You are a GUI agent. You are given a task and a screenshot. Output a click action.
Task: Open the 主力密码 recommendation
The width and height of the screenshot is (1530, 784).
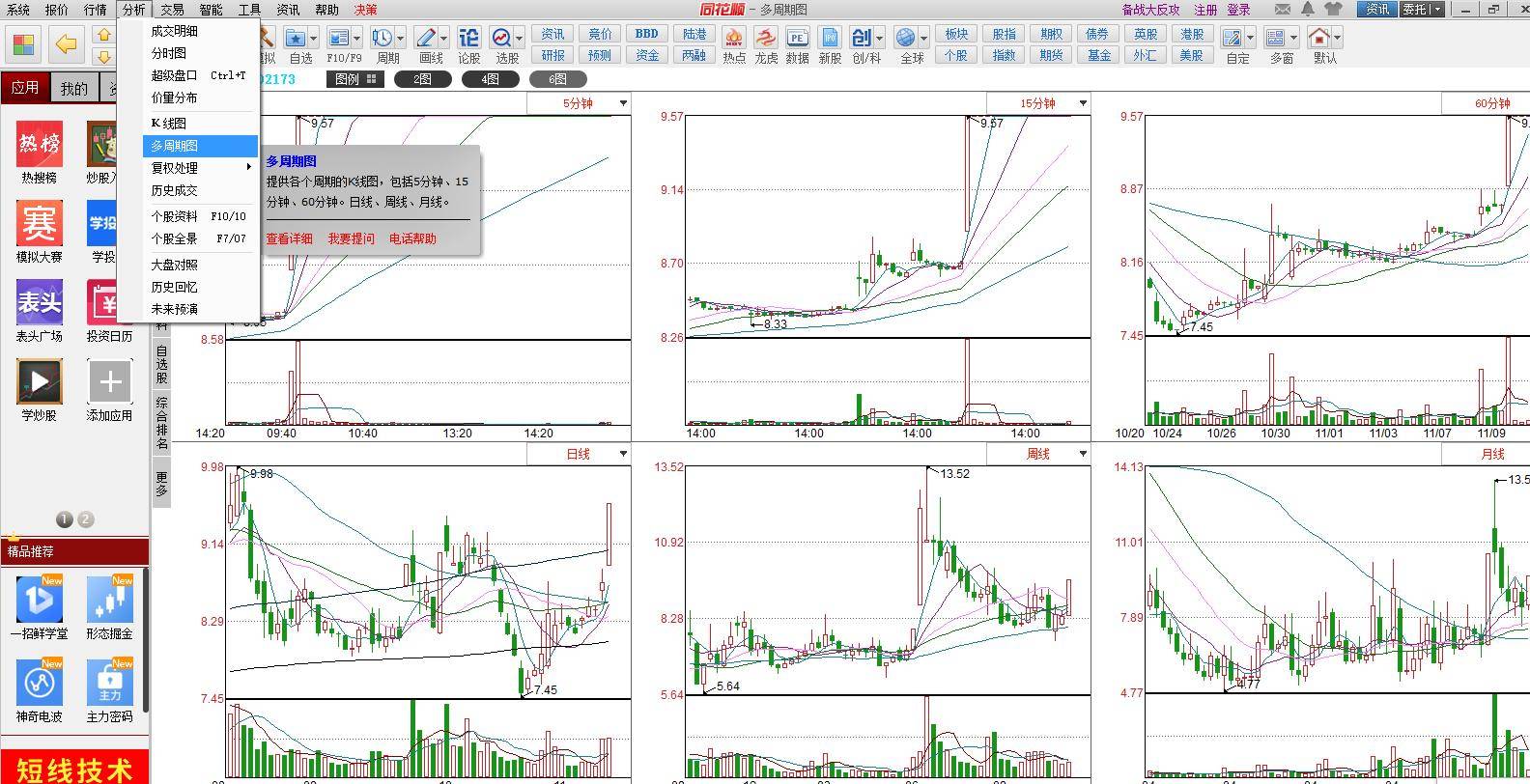click(x=110, y=683)
